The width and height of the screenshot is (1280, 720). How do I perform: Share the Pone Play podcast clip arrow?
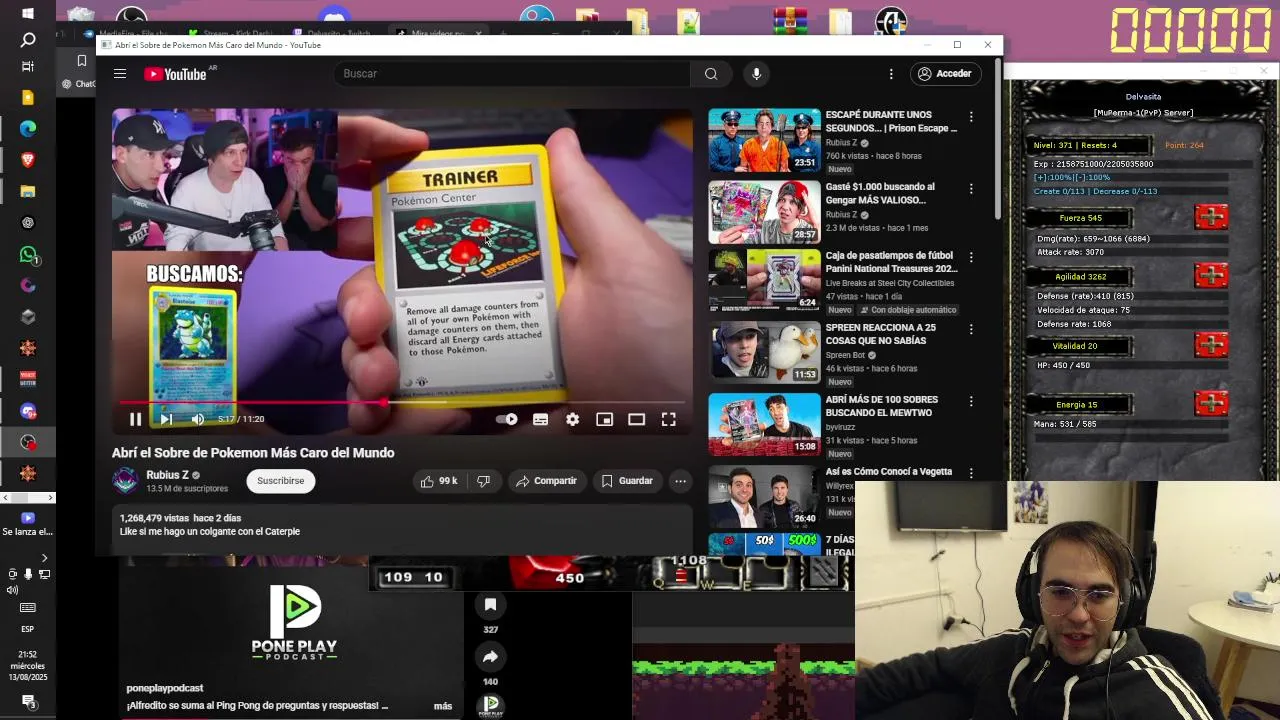(x=490, y=657)
